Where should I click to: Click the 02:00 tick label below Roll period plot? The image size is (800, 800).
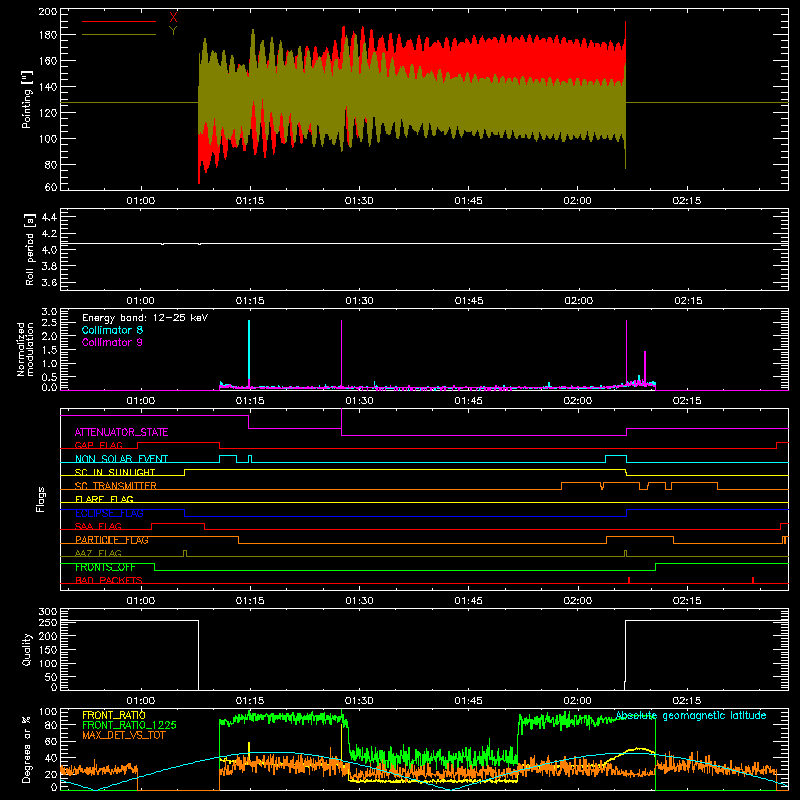coord(578,301)
